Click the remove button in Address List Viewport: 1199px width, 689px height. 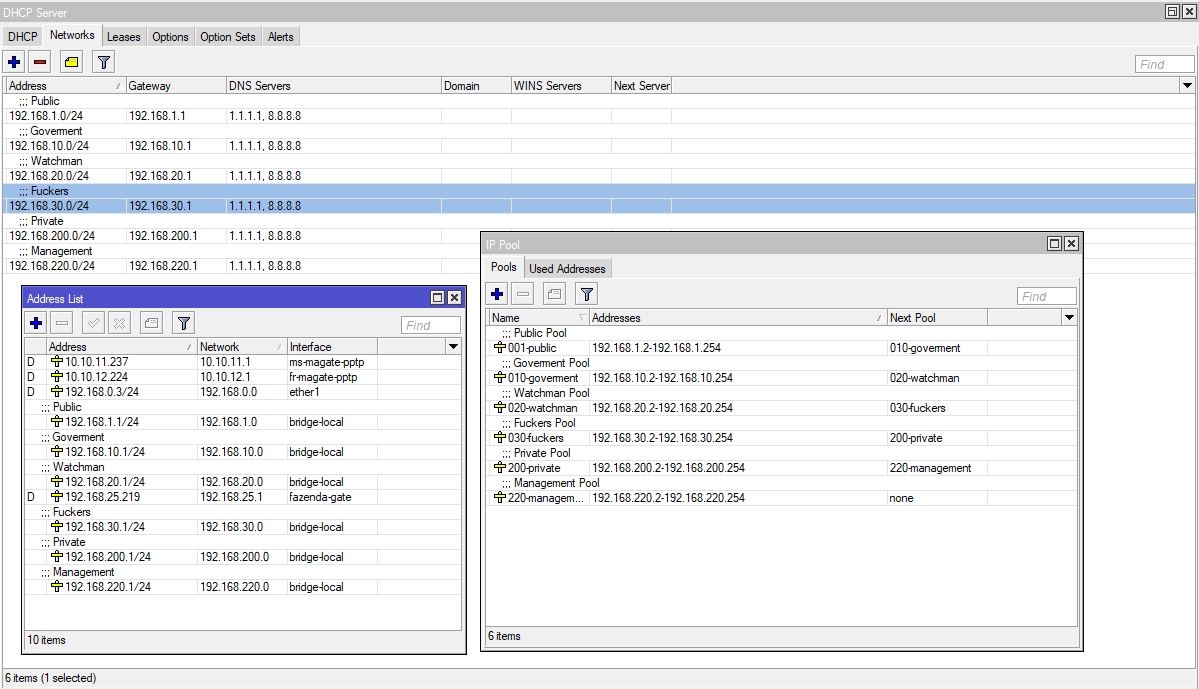(63, 323)
